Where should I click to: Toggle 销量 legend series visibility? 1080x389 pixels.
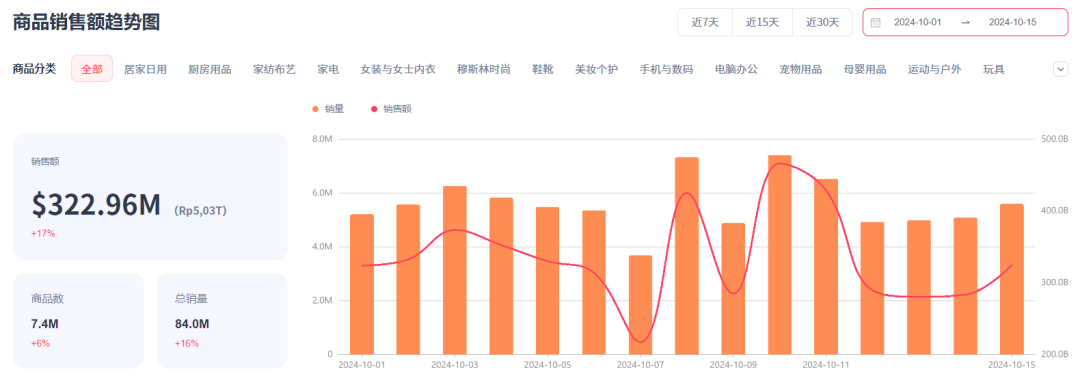pyautogui.click(x=328, y=109)
